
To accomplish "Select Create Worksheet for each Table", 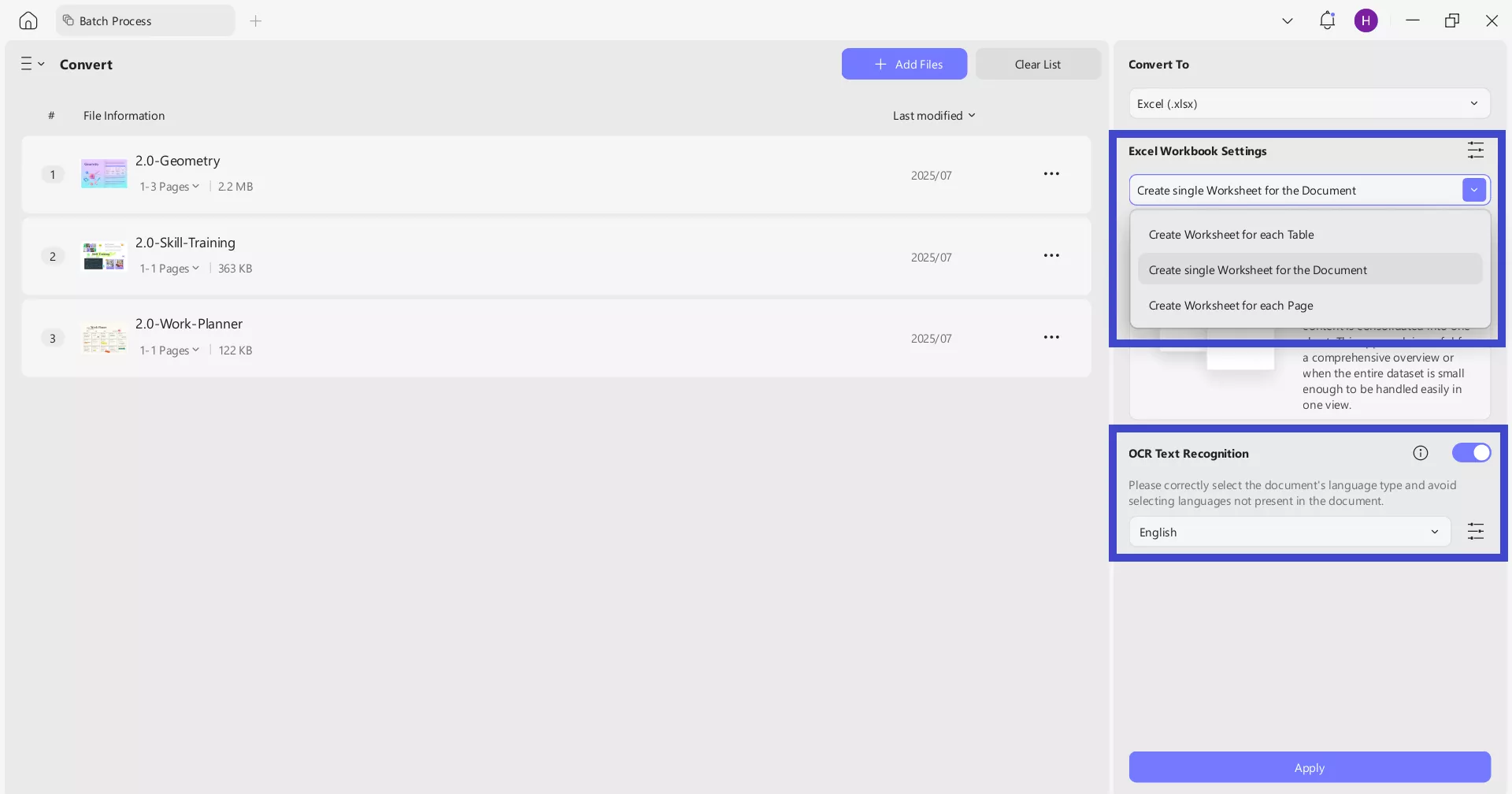I will [x=1230, y=235].
